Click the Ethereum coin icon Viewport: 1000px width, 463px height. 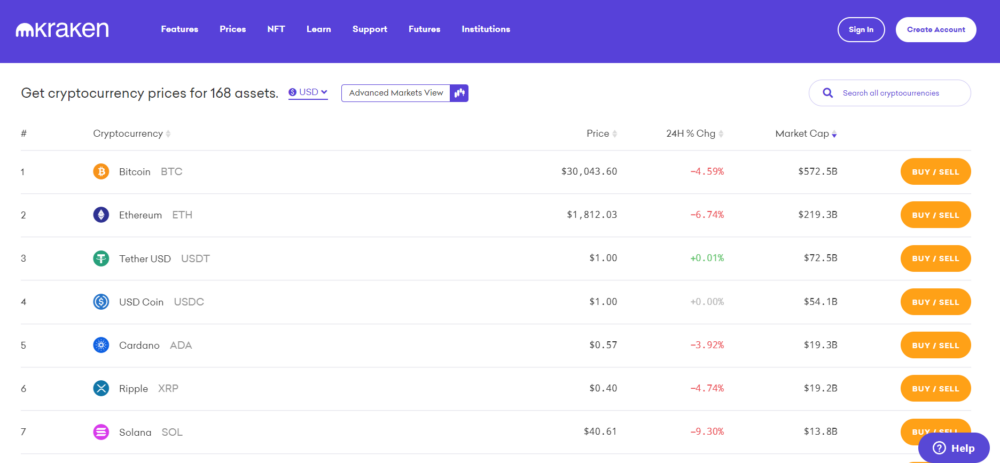pyautogui.click(x=101, y=215)
